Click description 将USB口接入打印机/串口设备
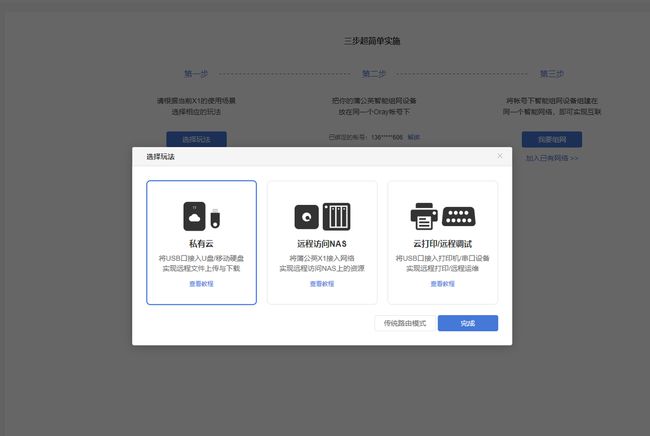Viewport: 650px width, 436px height. [442, 258]
